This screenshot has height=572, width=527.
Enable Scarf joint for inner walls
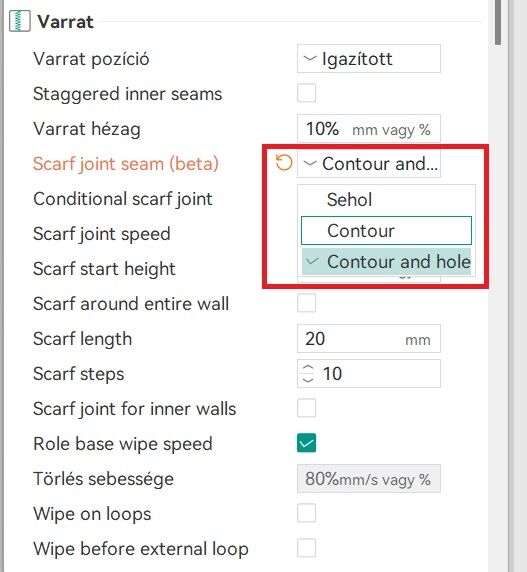click(306, 408)
